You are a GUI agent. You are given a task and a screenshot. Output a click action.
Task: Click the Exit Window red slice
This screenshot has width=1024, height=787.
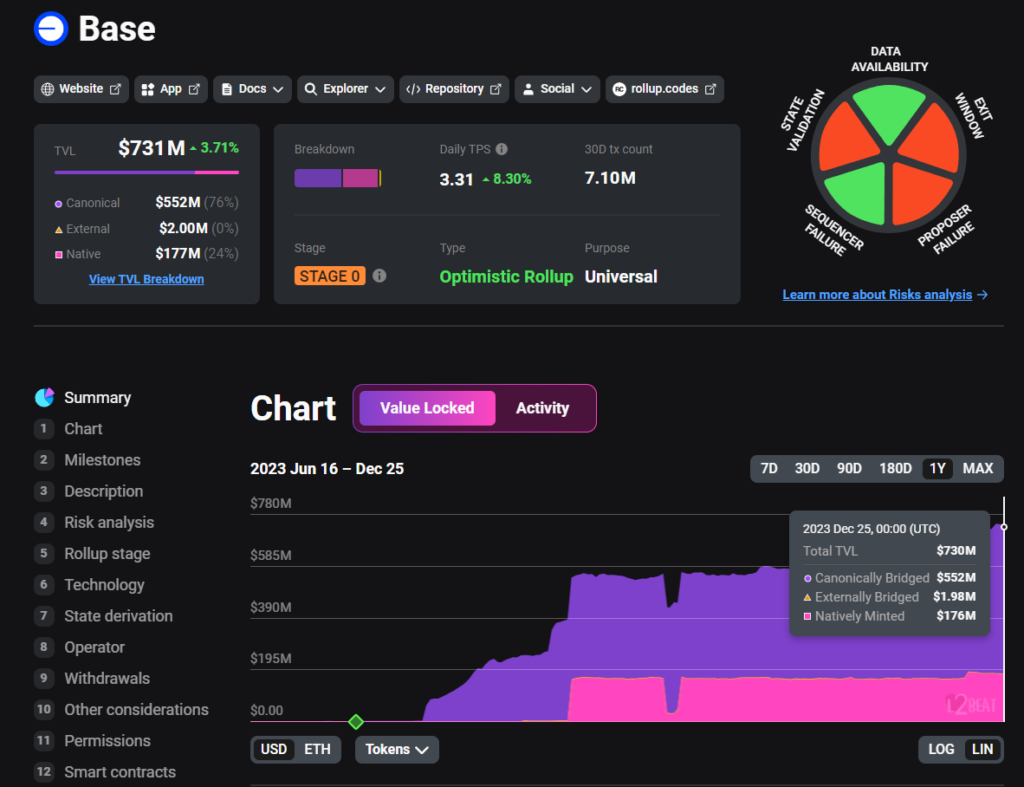(x=931, y=138)
